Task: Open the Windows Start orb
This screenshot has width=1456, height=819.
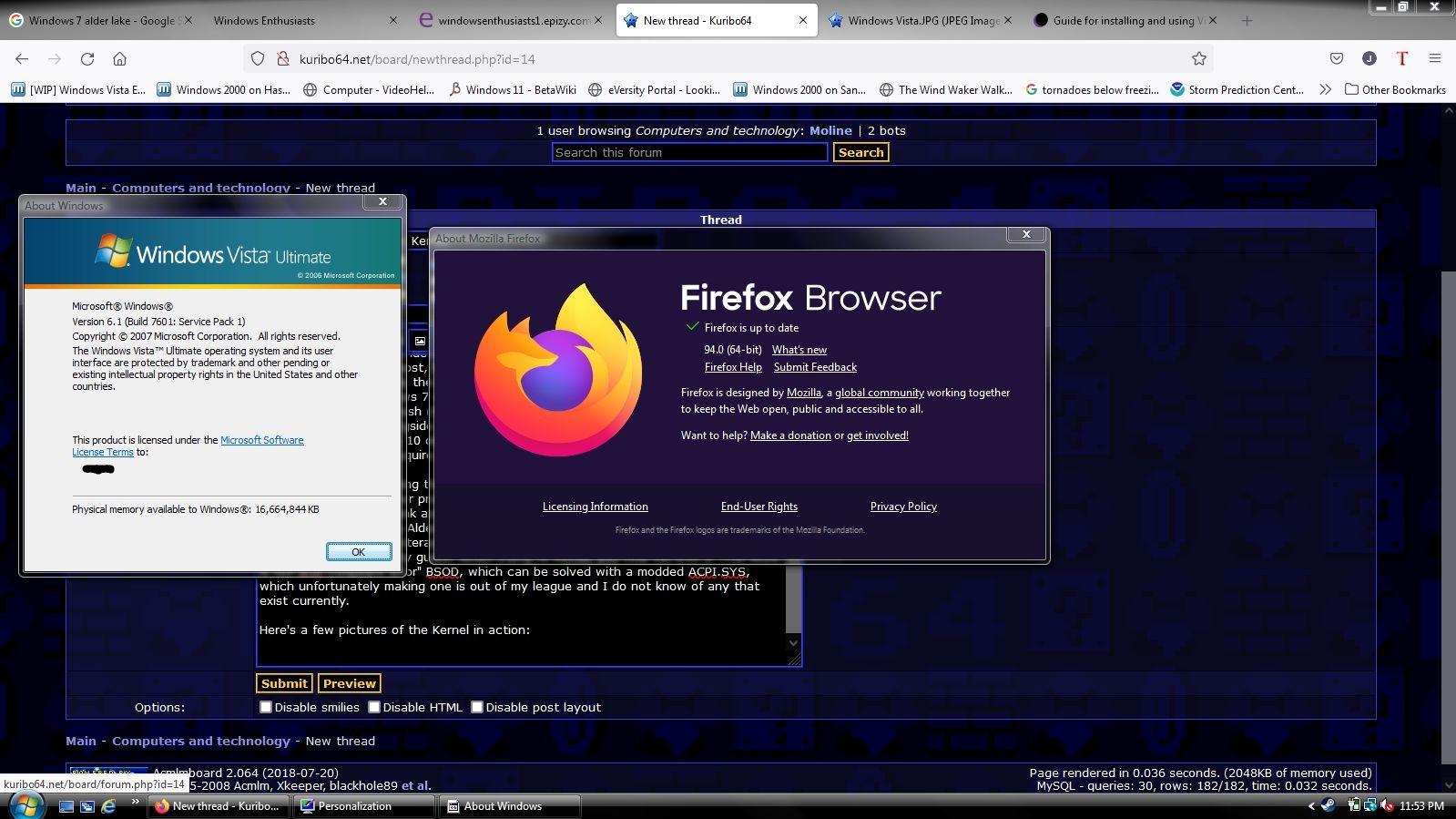Action: 25,805
